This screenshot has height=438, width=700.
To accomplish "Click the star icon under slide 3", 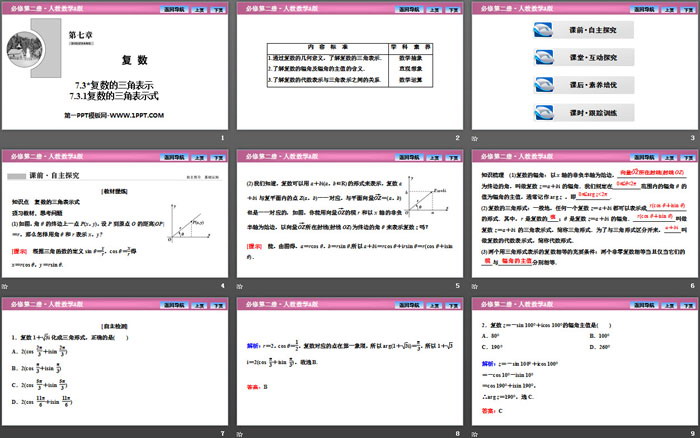I will point(475,138).
